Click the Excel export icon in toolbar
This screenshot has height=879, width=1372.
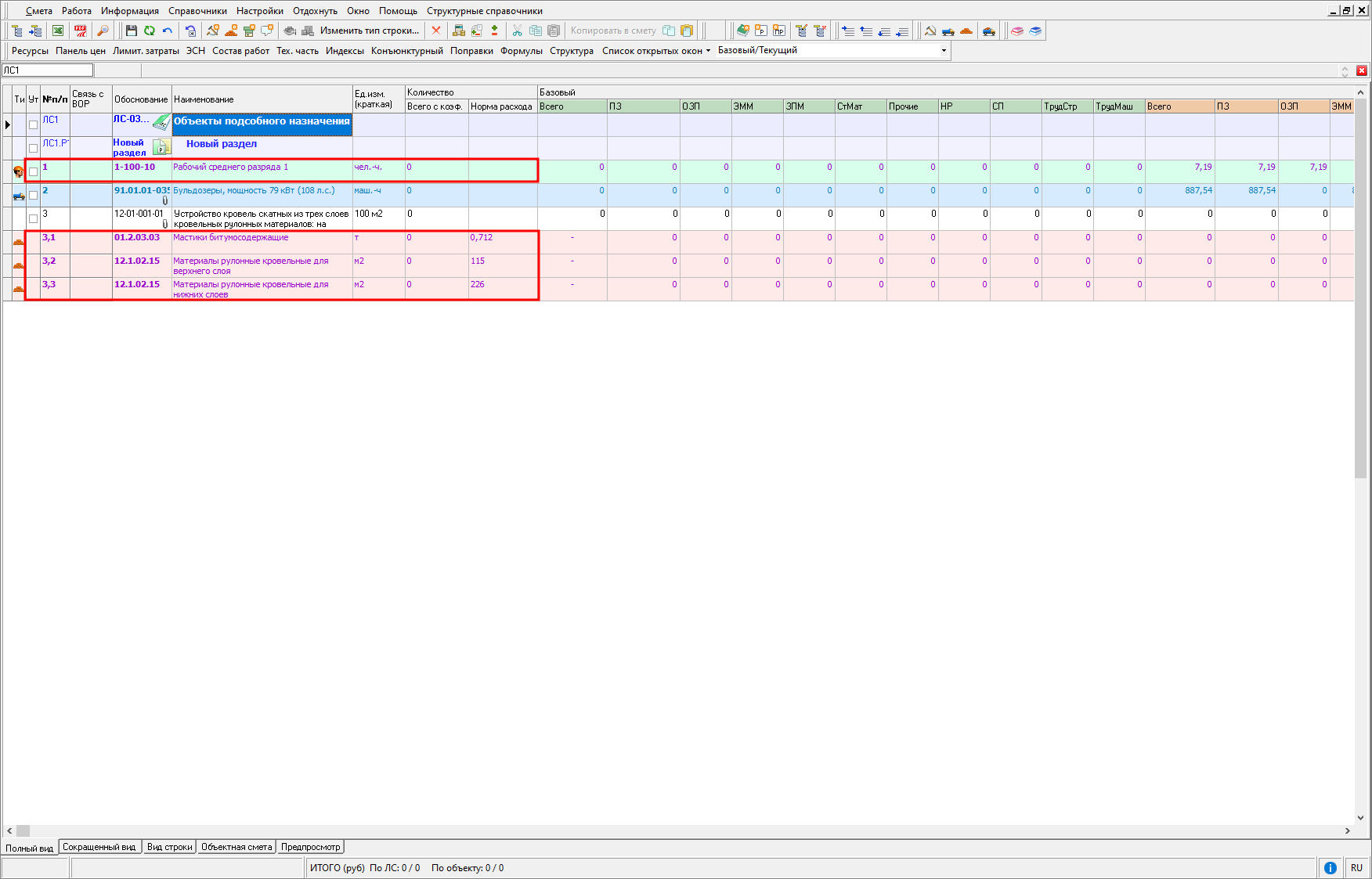58,31
